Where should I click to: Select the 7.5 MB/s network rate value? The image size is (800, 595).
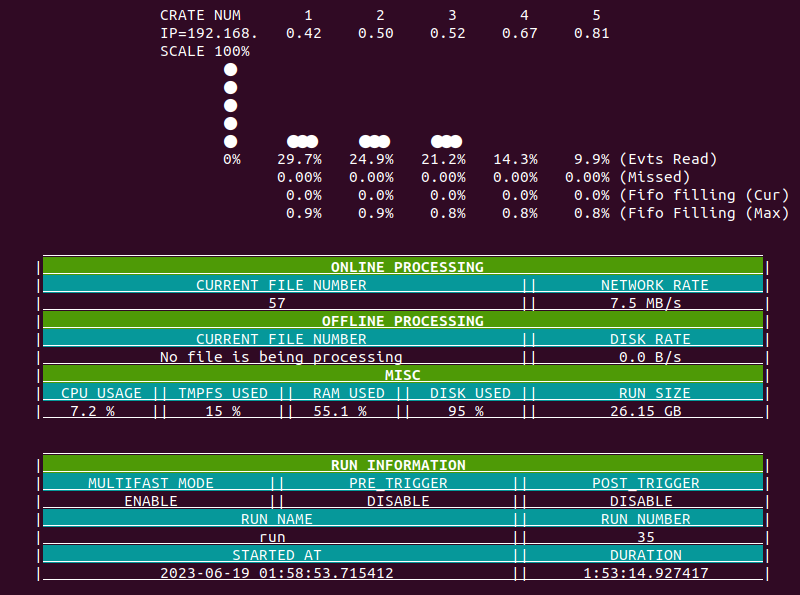coord(645,303)
